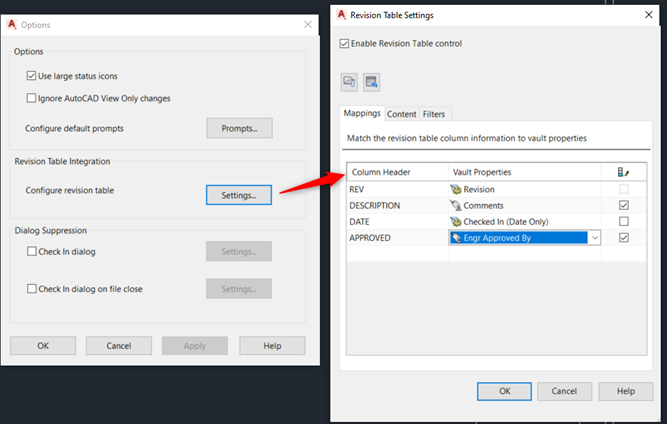Enable Check In dialog suppression checkbox
Image resolution: width=667 pixels, height=424 pixels.
pos(31,251)
